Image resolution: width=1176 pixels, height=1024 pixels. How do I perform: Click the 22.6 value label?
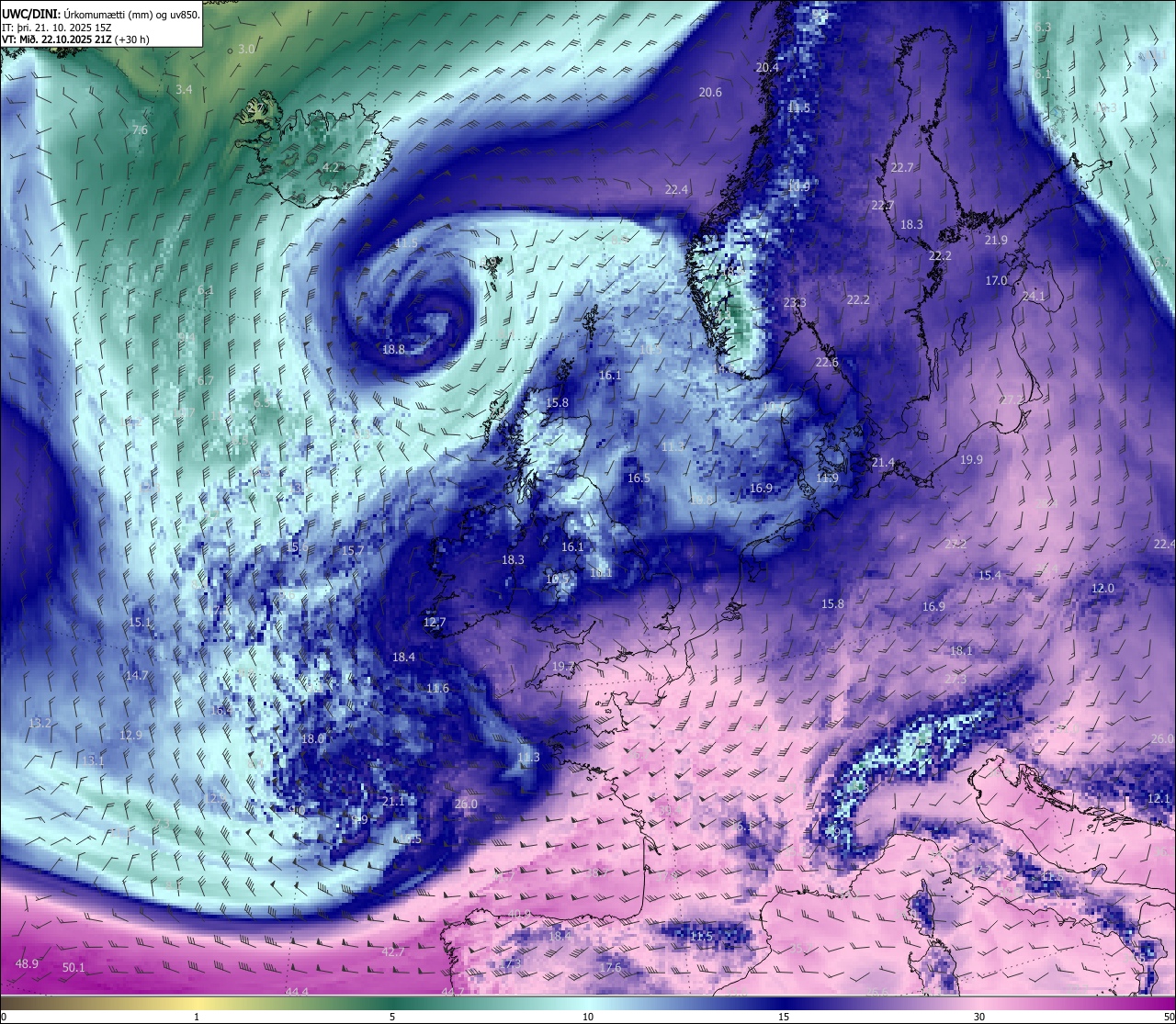(827, 362)
